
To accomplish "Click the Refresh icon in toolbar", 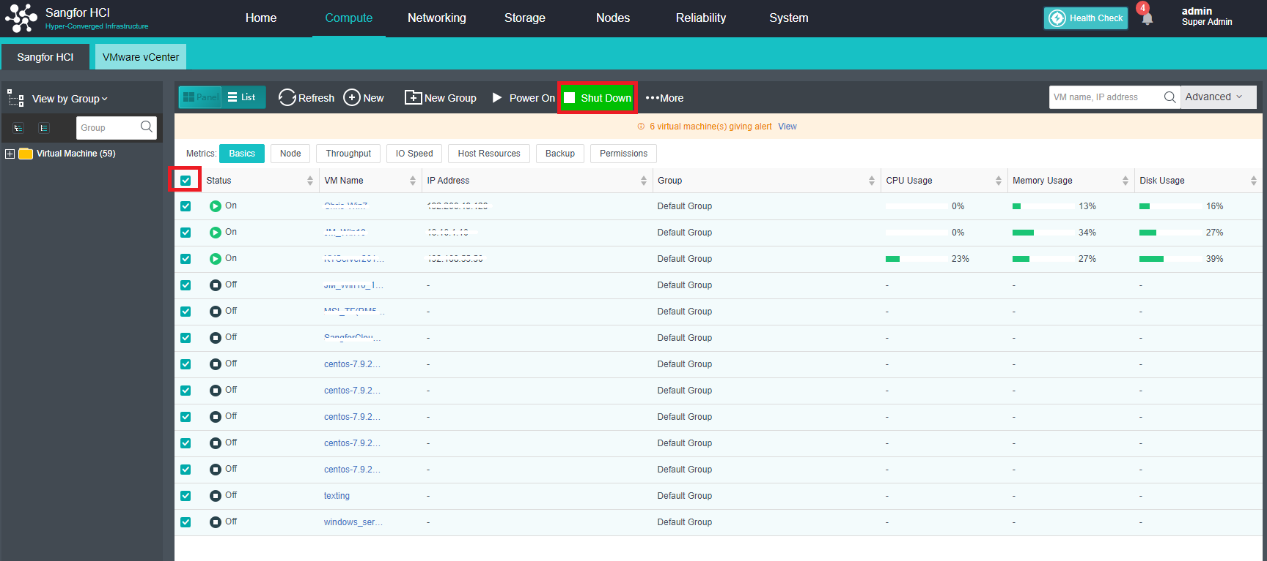I will point(287,98).
